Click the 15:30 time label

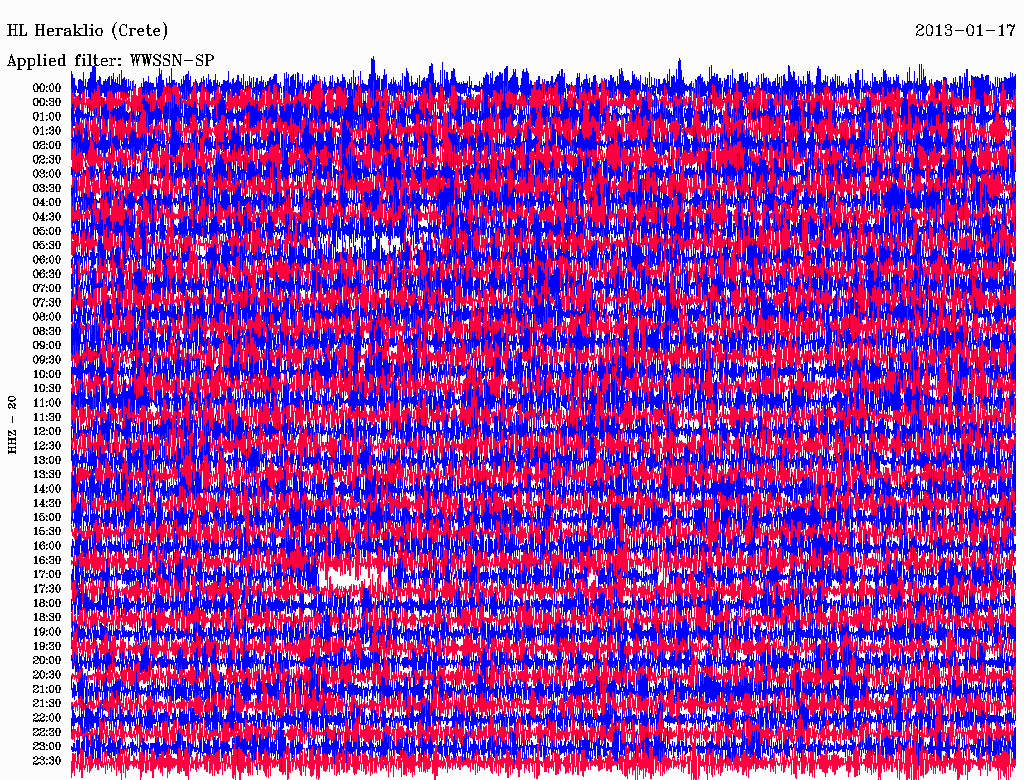[47, 532]
